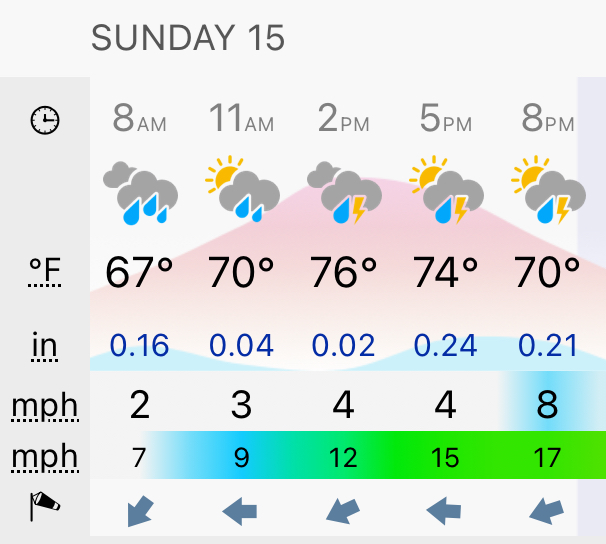Viewport: 606px width, 544px height.
Task: Click the 8AM southwest-pointing wind arrow
Action: (140, 511)
